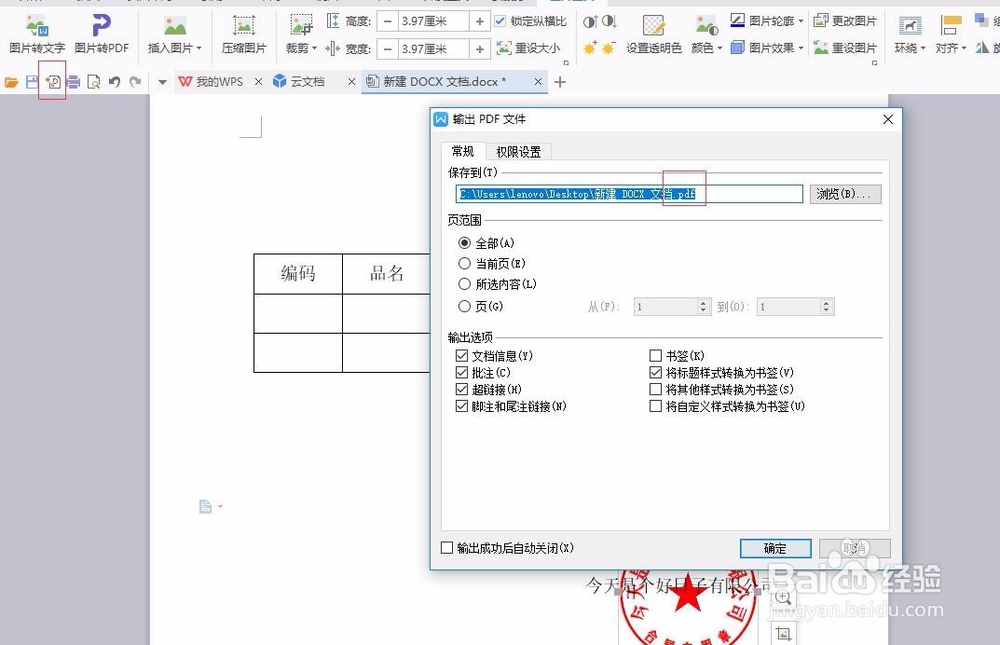Screen dimensions: 1000x645
Task: Click the save disk icon in quick toolbar
Action: coord(32,82)
